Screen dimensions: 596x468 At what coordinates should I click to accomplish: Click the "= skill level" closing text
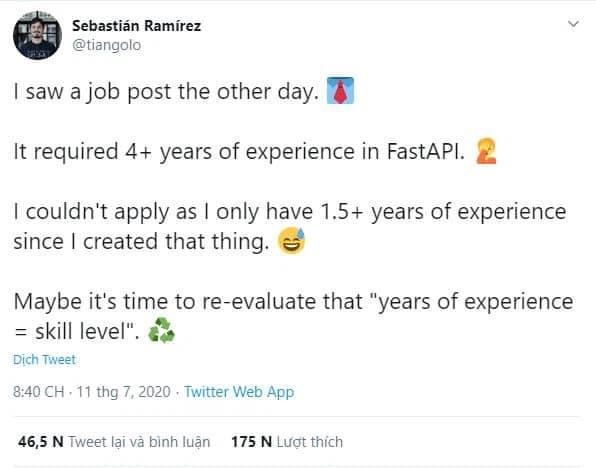(x=76, y=331)
